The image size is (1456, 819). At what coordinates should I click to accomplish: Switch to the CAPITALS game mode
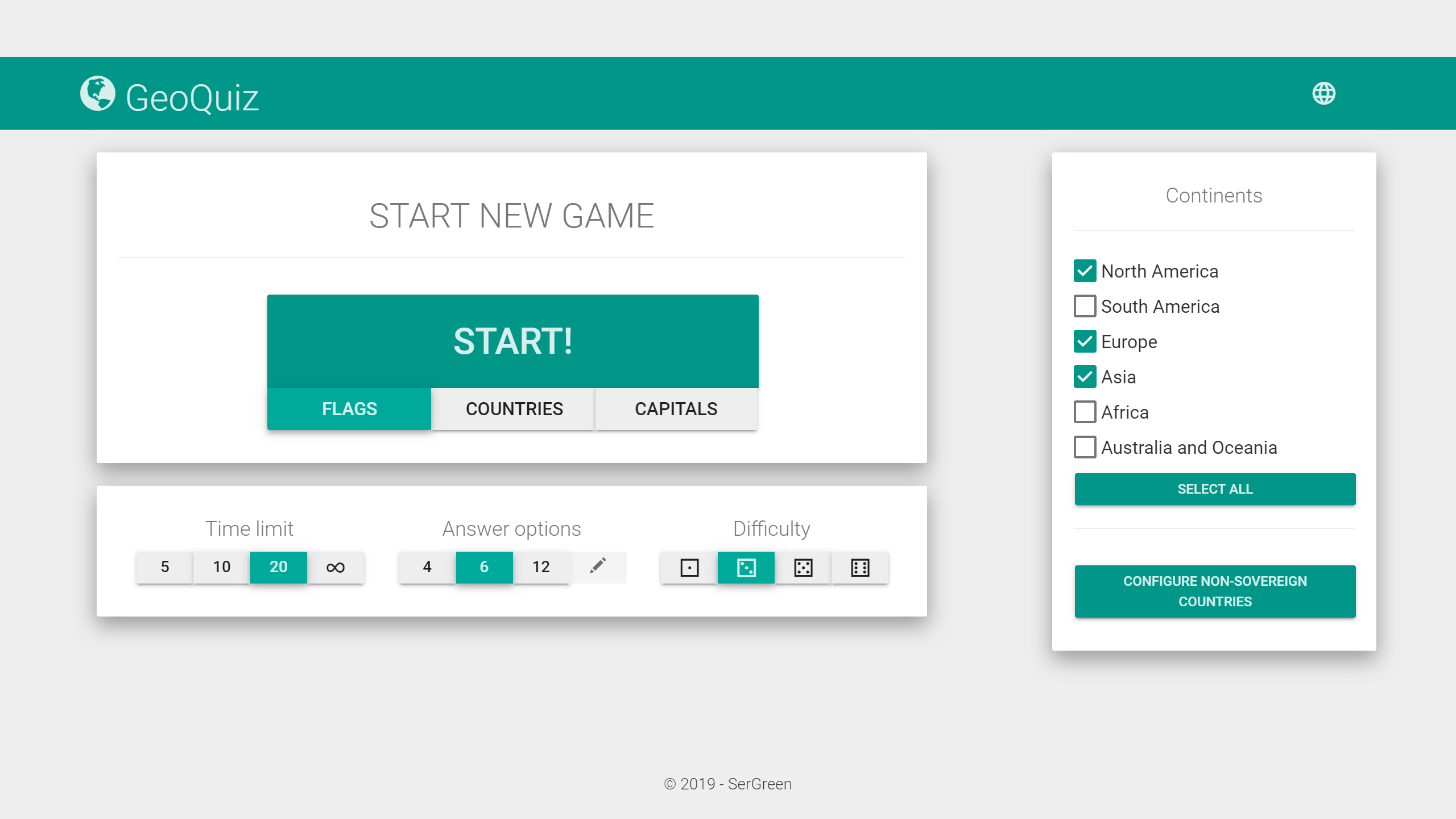coord(676,408)
